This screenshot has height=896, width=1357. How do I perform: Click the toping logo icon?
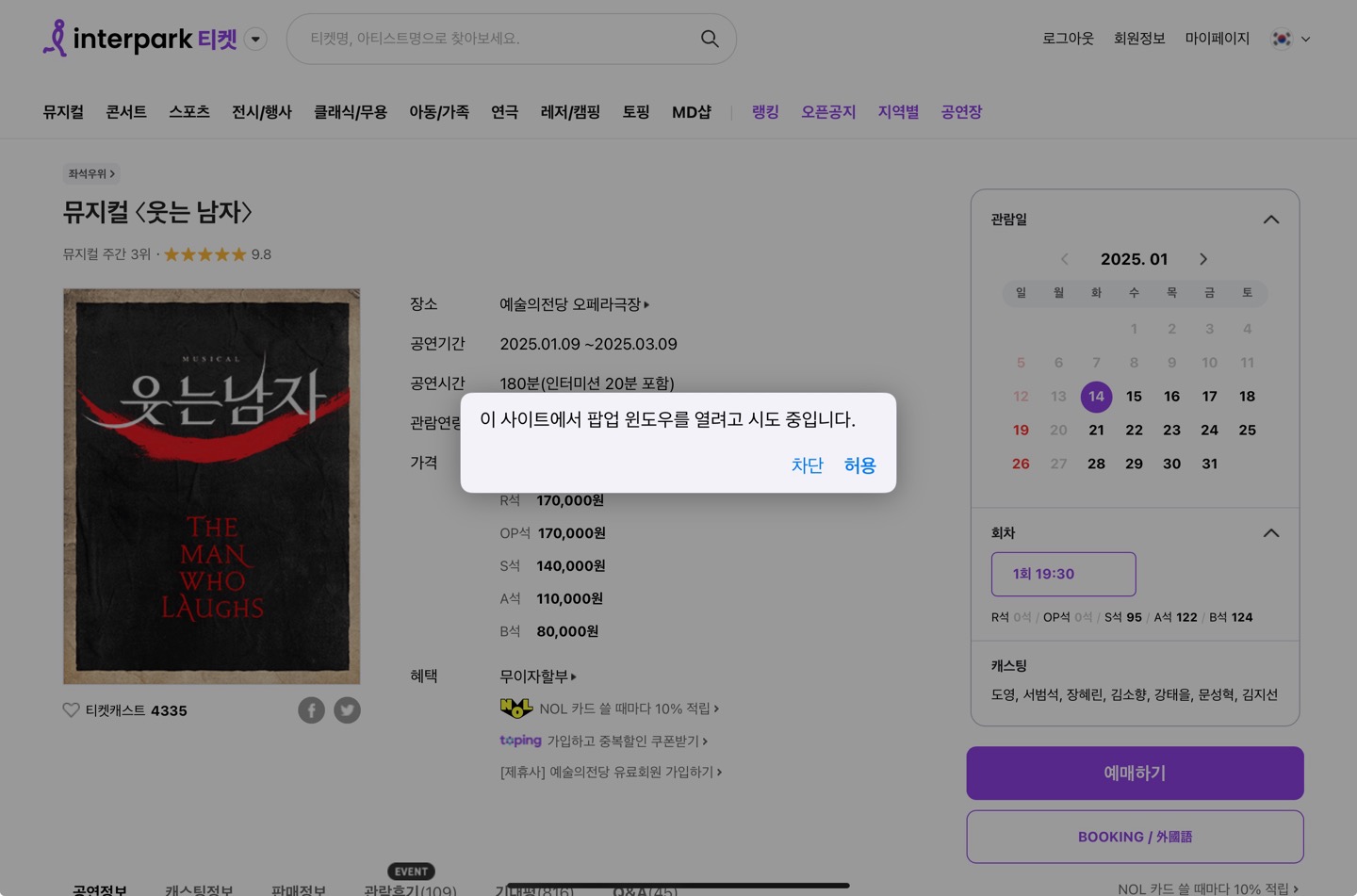[x=520, y=741]
